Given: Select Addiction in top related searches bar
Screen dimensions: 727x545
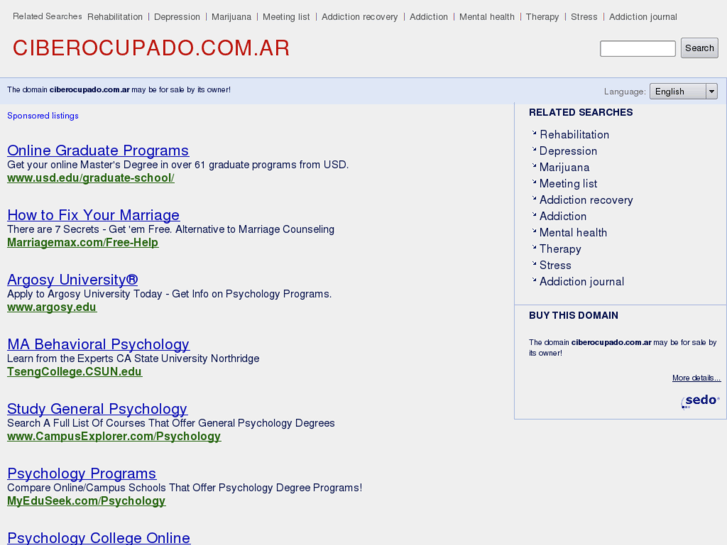Looking at the screenshot, I should tap(428, 17).
